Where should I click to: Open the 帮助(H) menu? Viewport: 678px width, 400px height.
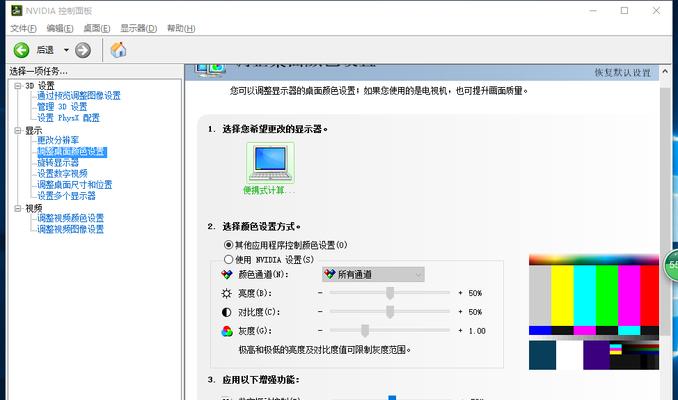click(181, 29)
